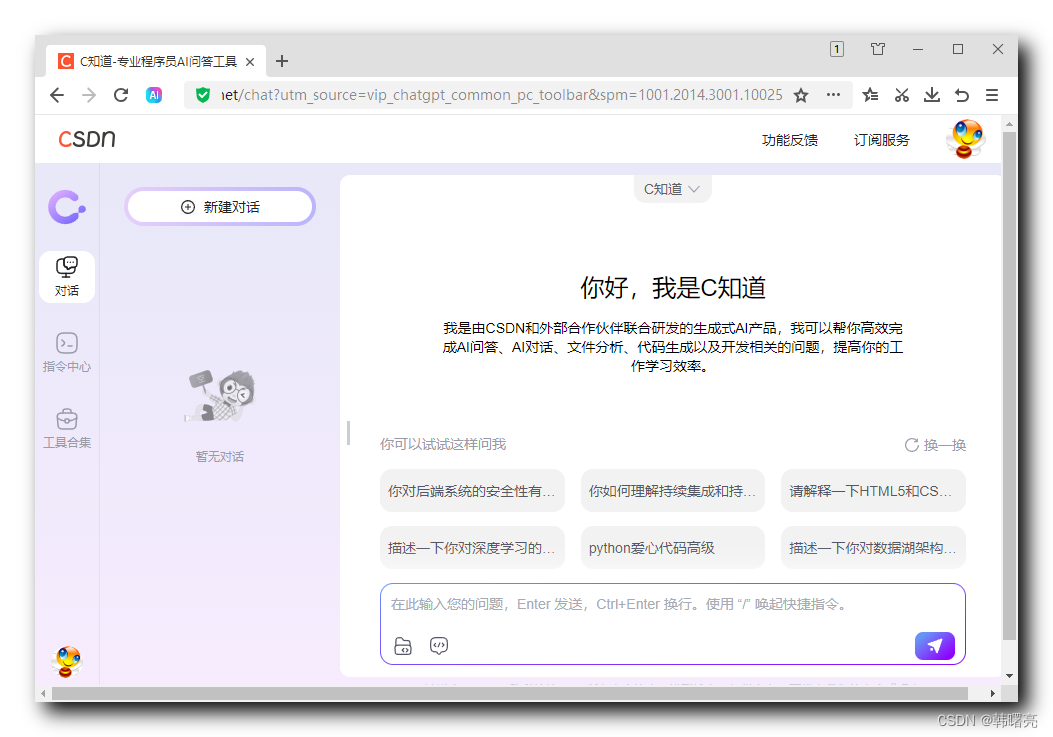Open the favorites list icon in toolbar
This screenshot has width=1053, height=737.
(x=870, y=95)
